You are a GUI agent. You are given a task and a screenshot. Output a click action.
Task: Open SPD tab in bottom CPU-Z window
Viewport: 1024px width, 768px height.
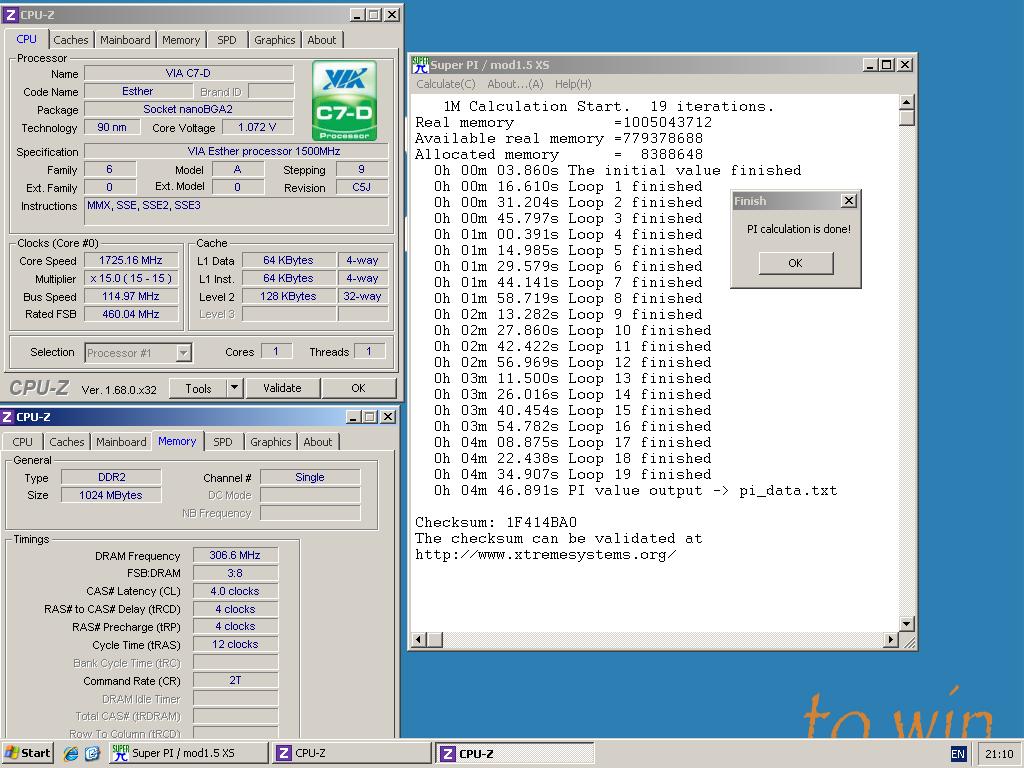click(x=223, y=442)
